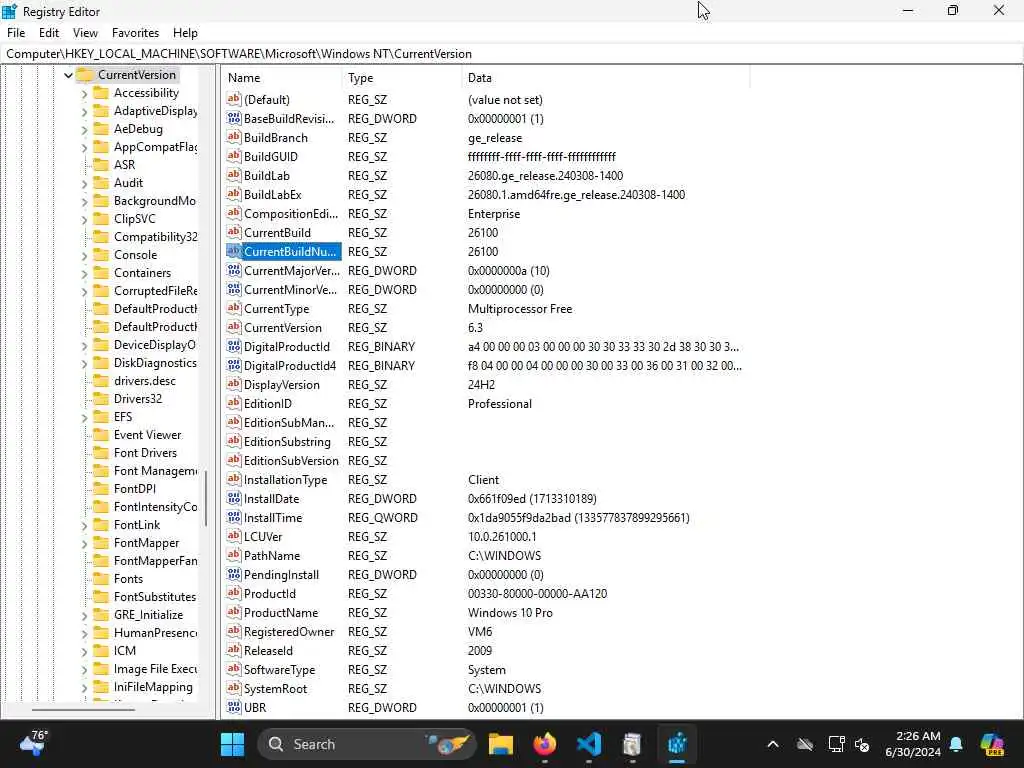Open the weather widget on taskbar
The height and width of the screenshot is (768, 1024).
tap(34, 744)
